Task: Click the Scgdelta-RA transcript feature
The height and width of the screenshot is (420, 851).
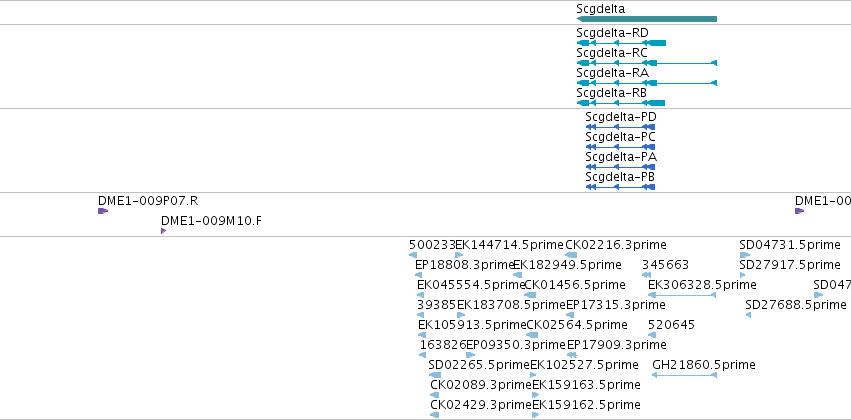Action: [646, 83]
